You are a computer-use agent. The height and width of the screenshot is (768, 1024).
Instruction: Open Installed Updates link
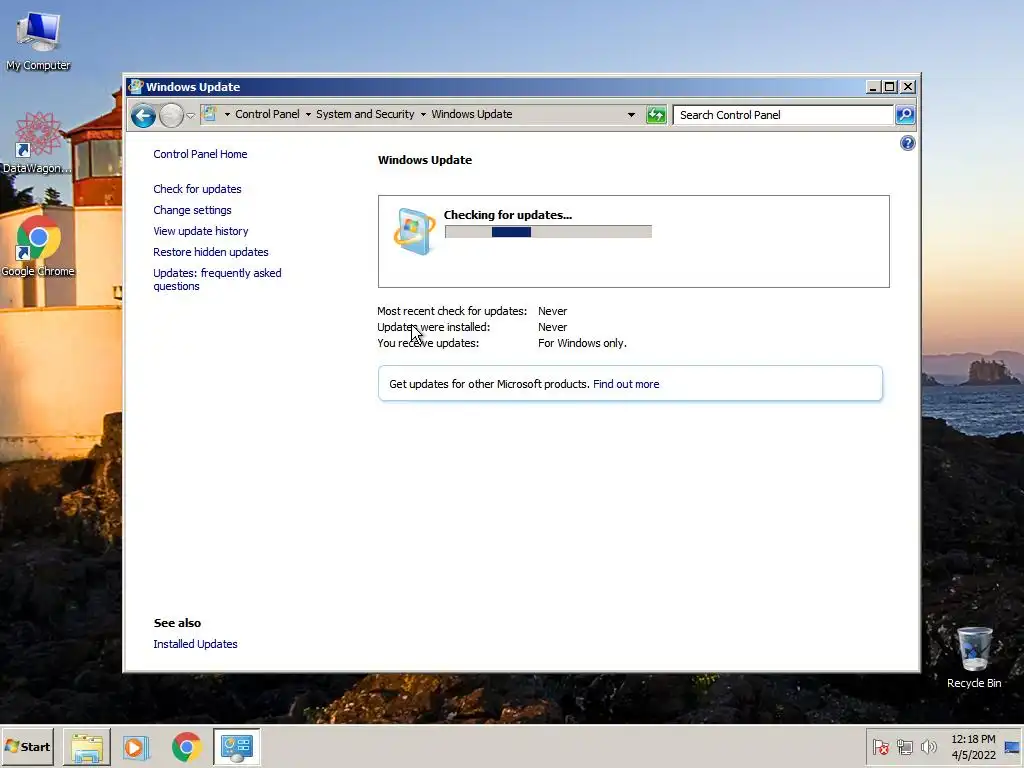tap(195, 644)
